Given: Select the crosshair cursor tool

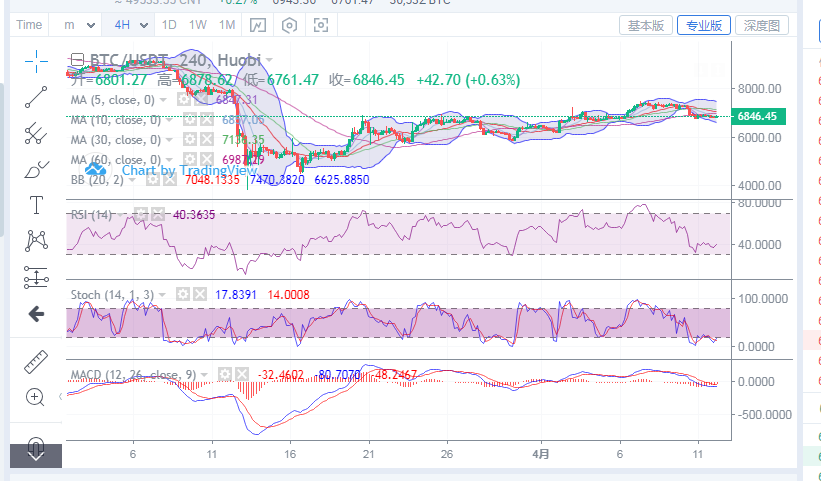Looking at the screenshot, I should click(36, 62).
